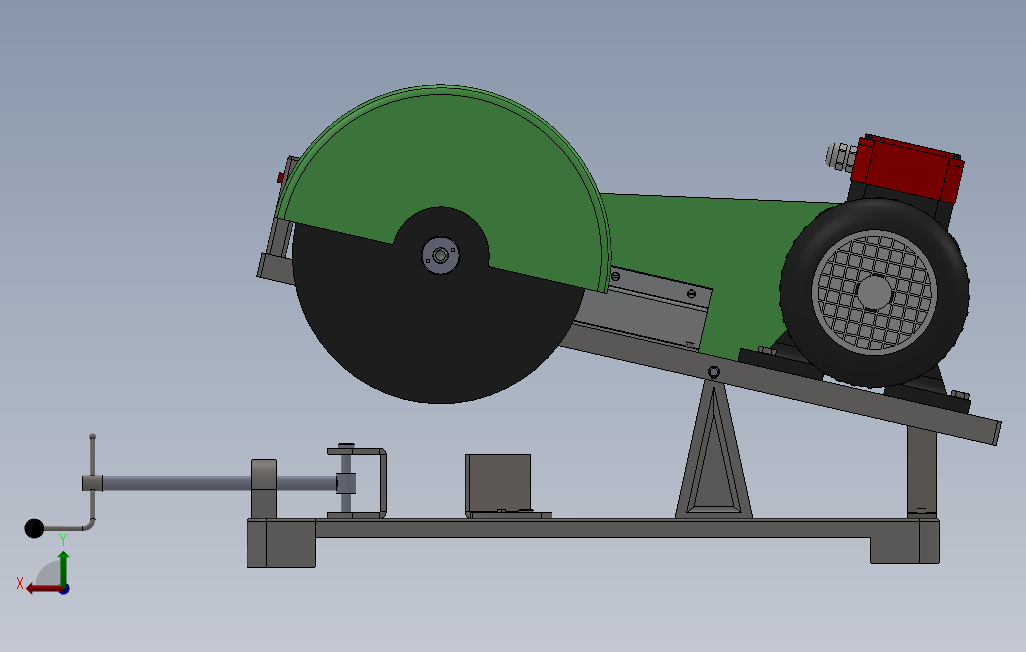Select the inclined swing arm plate
Image resolution: width=1026 pixels, height=652 pixels.
click(x=785, y=389)
